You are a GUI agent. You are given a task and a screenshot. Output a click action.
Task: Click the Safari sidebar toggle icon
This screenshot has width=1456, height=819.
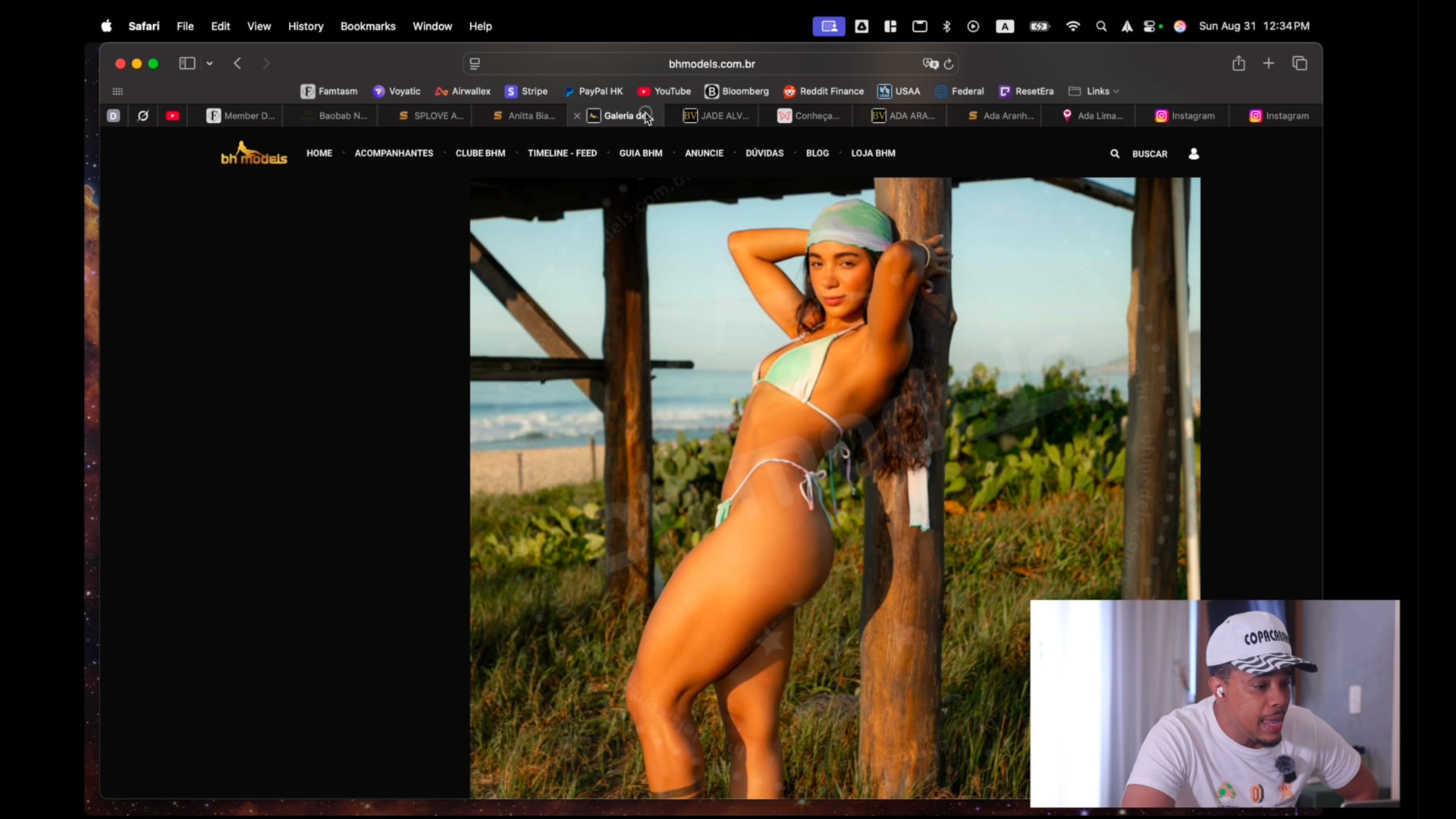187,64
